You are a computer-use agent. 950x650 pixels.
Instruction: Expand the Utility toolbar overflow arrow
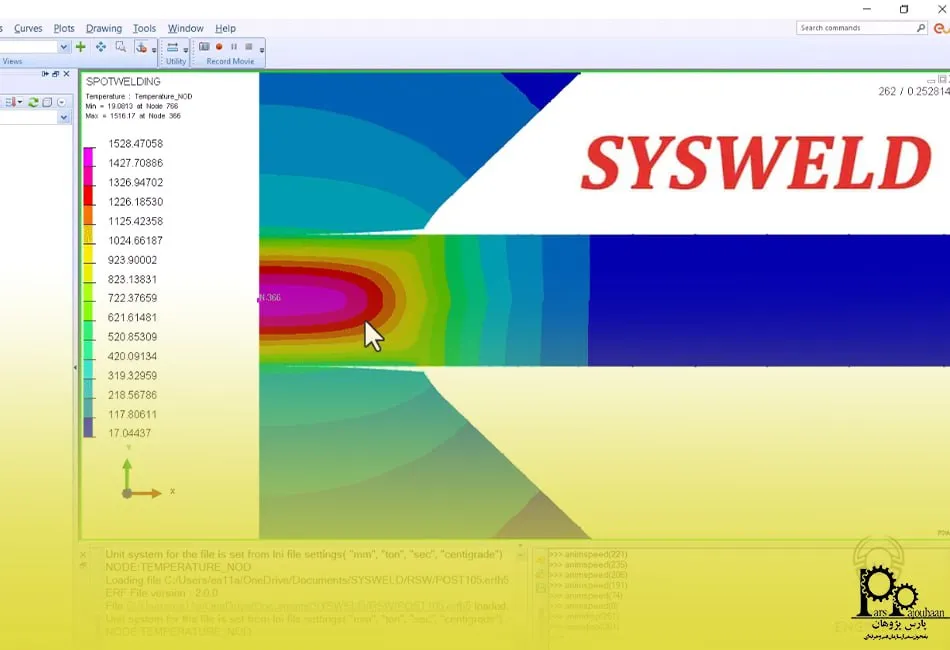pyautogui.click(x=184, y=50)
